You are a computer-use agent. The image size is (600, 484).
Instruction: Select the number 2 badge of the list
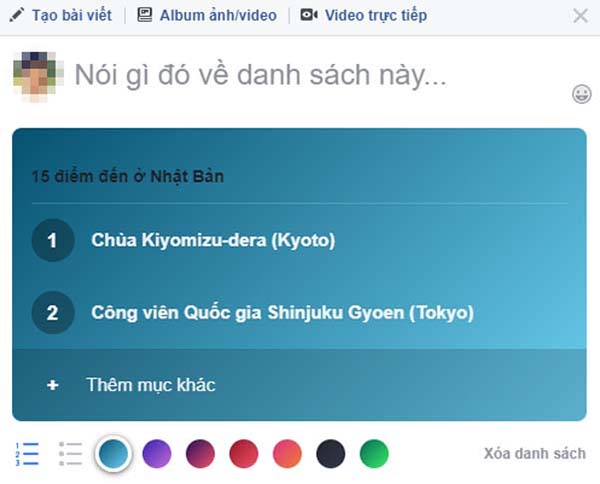click(x=53, y=313)
